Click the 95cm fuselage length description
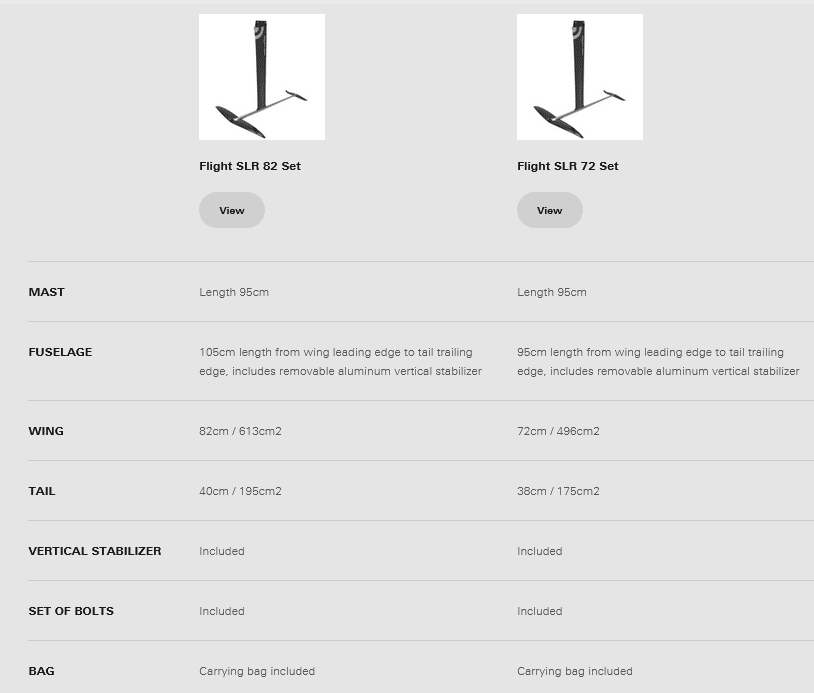The image size is (814, 693). 658,361
